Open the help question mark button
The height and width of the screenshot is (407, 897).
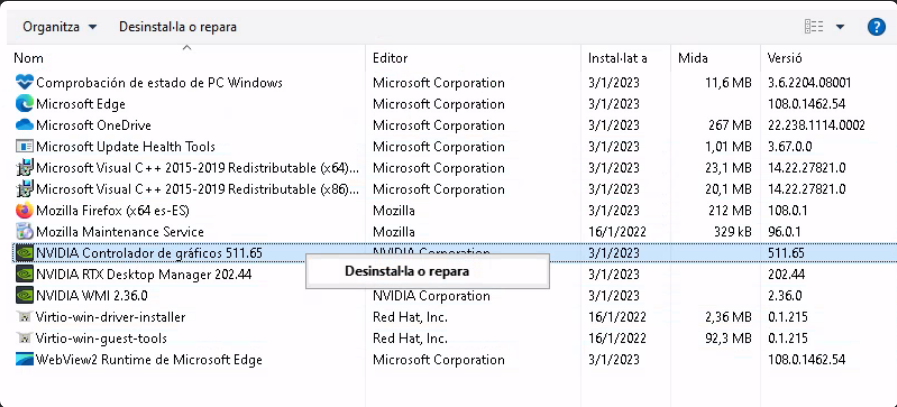(x=876, y=27)
